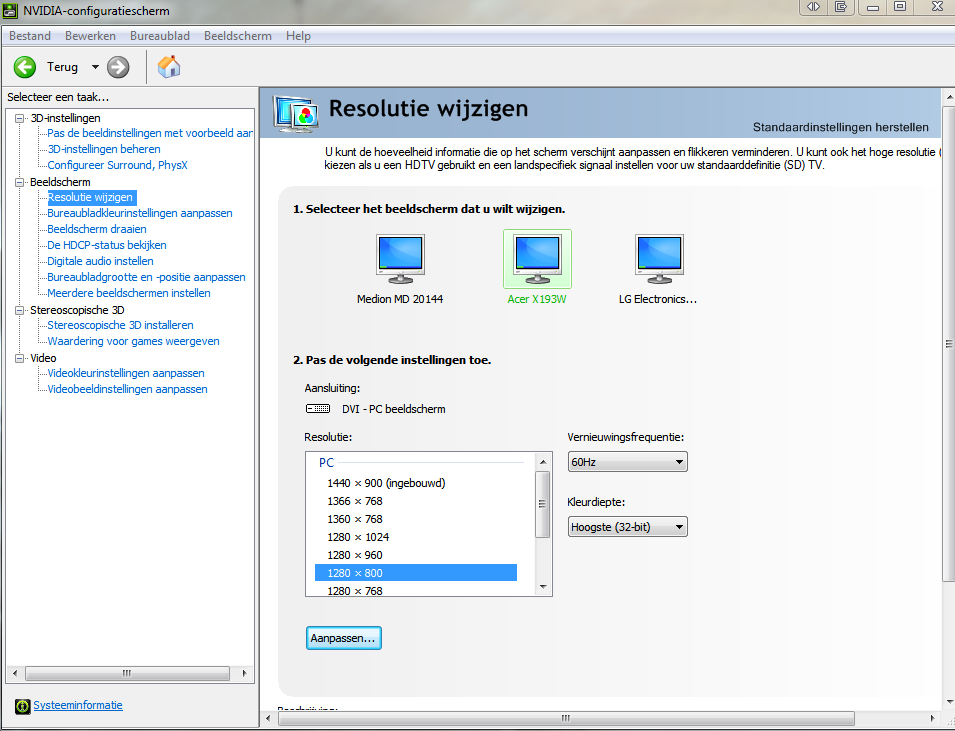Click the NVIDIA title bar icon
955x731 pixels.
[10, 10]
